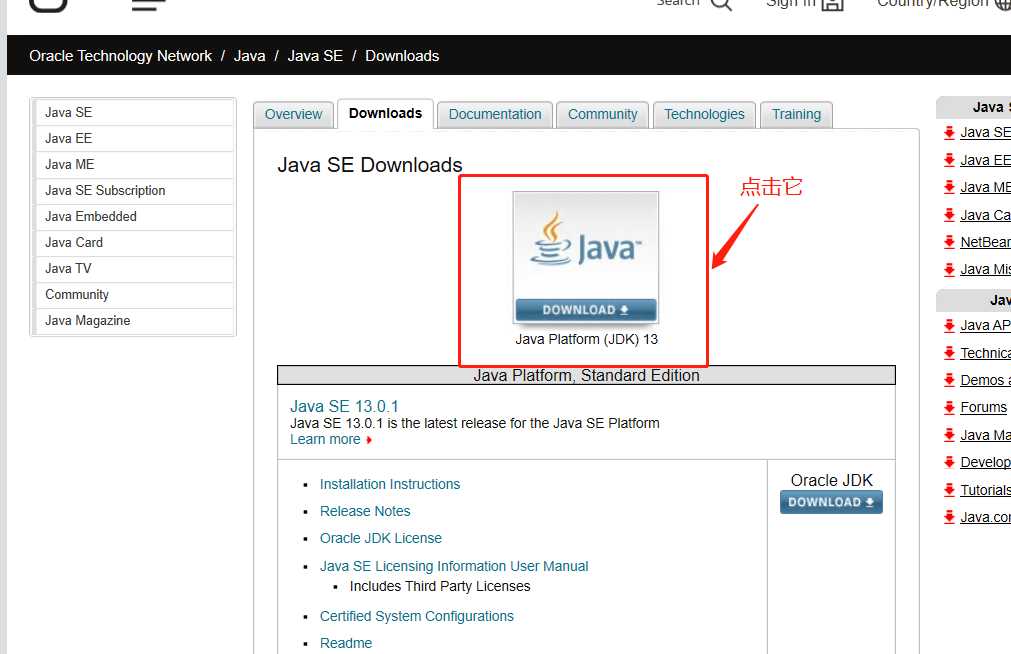1011x654 pixels.
Task: Click the Sign In account icon
Action: [832, 5]
